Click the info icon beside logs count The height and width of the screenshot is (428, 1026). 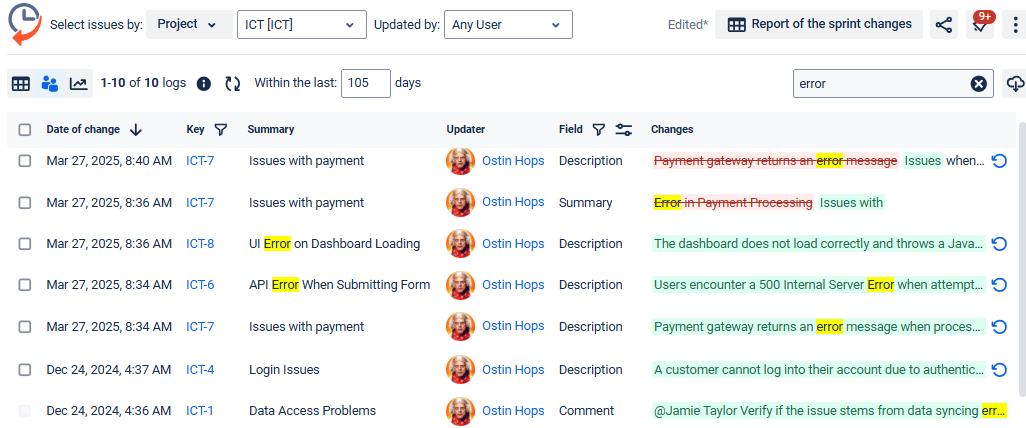coord(203,84)
